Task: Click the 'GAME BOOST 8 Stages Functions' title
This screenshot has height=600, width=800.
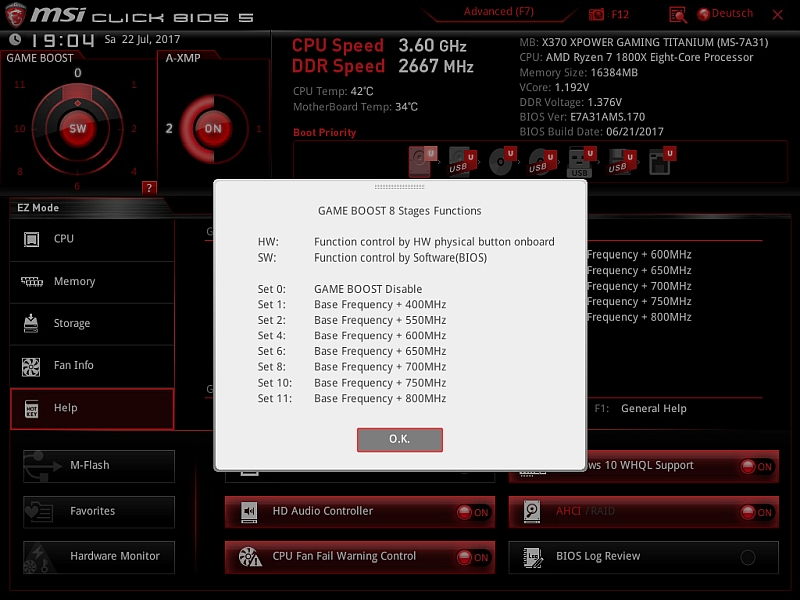Action: 399,211
